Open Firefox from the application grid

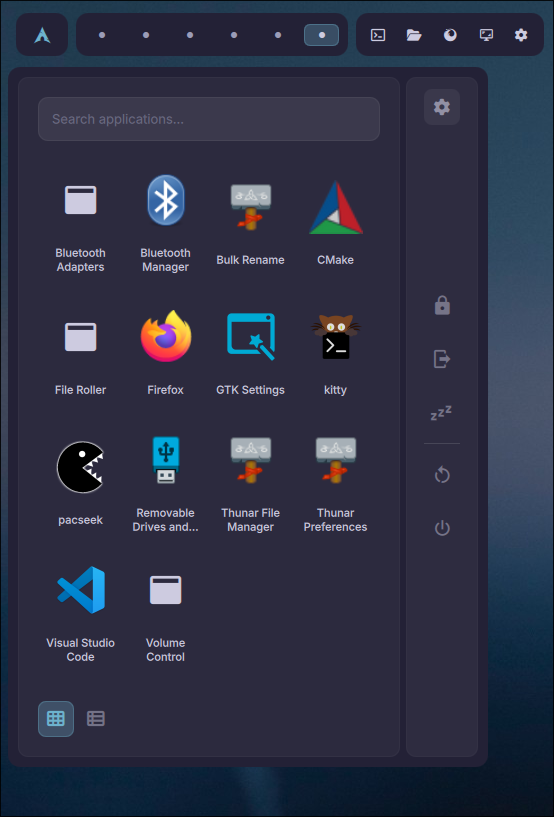click(x=165, y=354)
